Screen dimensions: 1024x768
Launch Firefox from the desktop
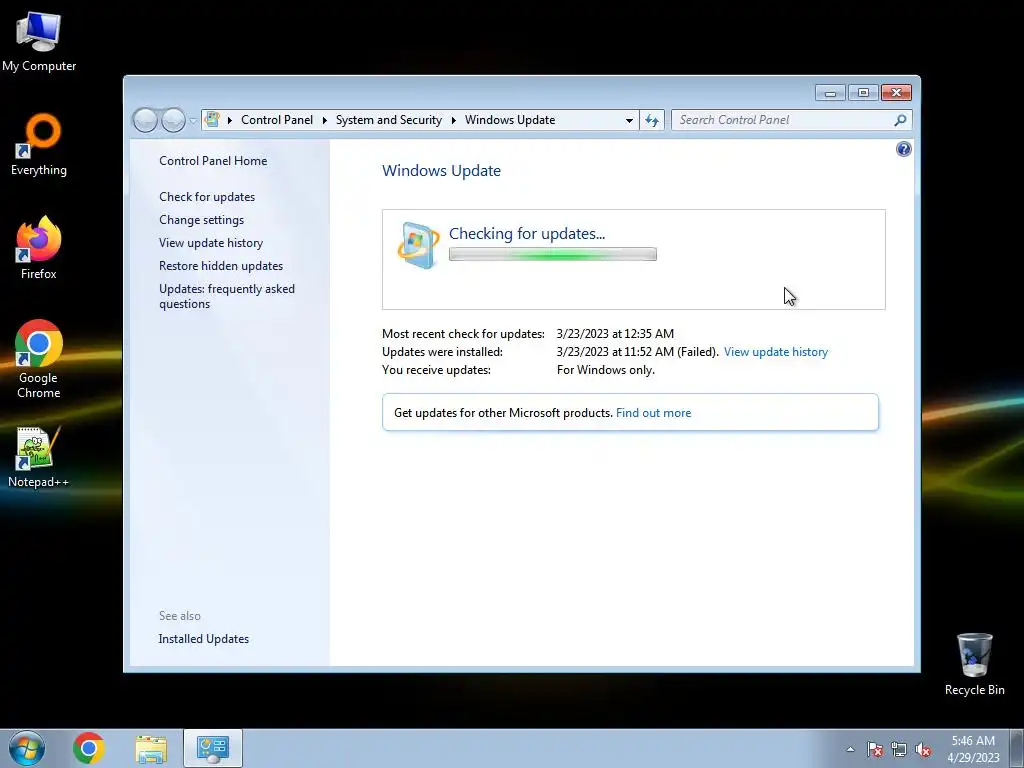pos(39,248)
